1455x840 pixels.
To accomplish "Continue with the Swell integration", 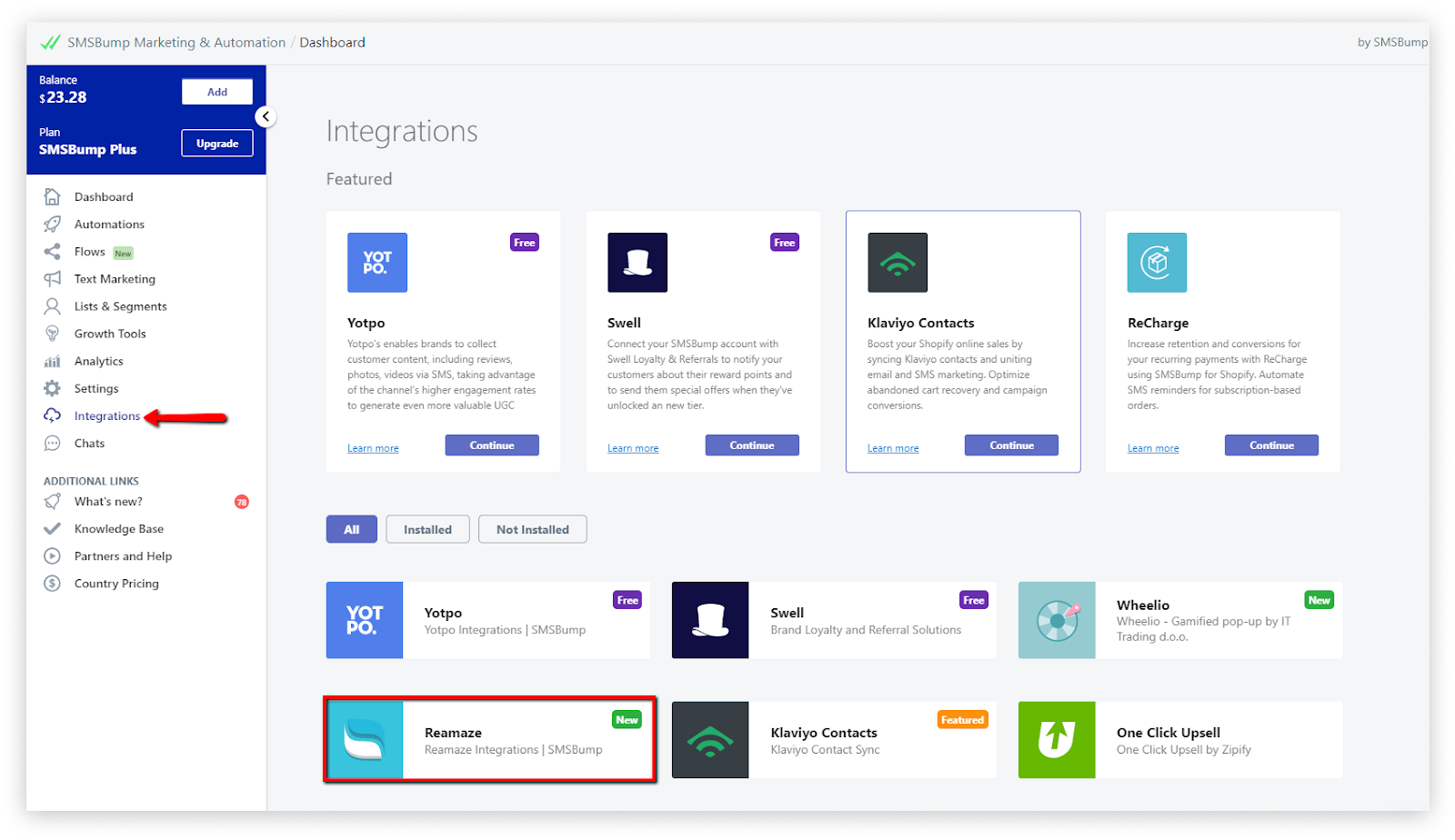I will pyautogui.click(x=752, y=445).
